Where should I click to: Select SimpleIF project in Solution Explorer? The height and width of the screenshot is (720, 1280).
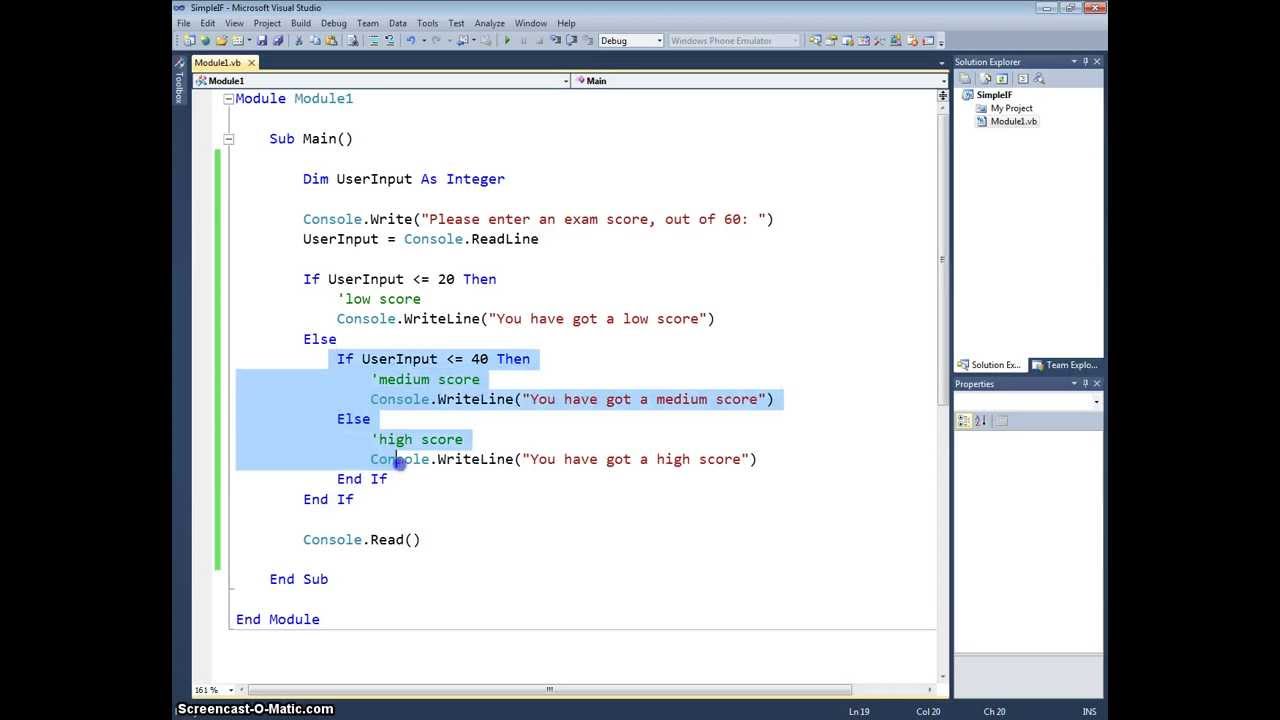click(994, 95)
